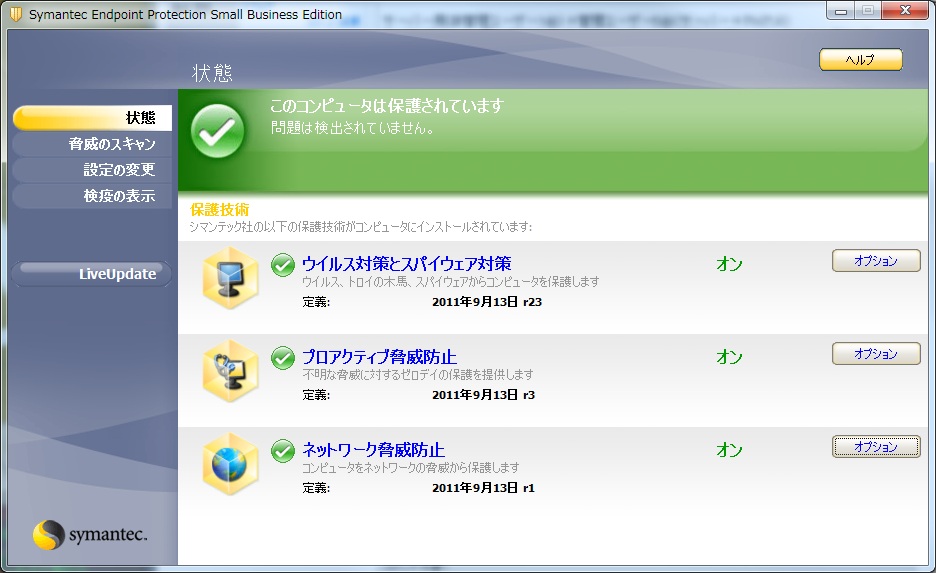Minimize the Symantec Endpoint Protection window
936x573 pixels.
(841, 11)
